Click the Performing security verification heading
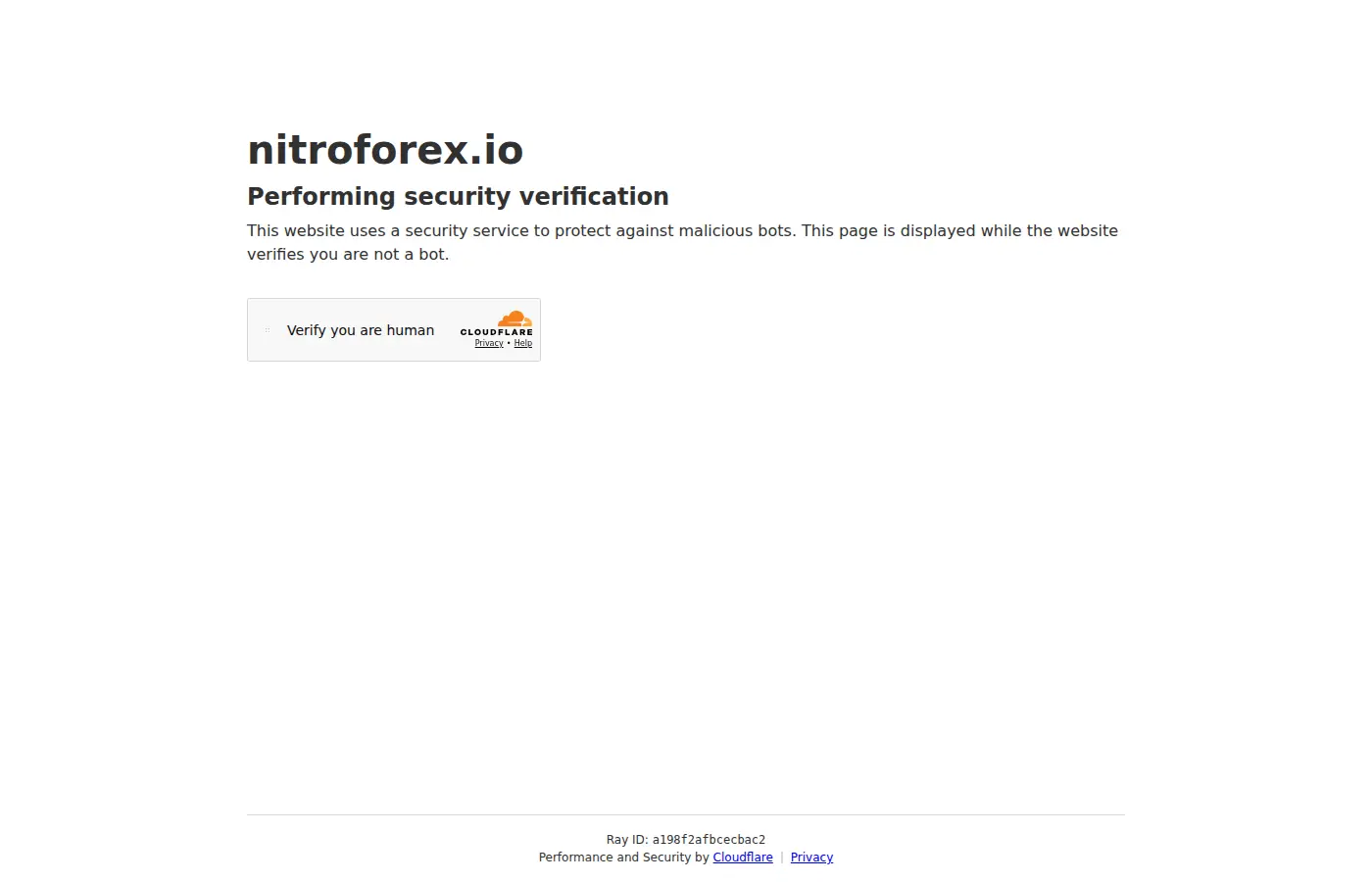Viewport: 1372px width, 882px height. [x=458, y=196]
